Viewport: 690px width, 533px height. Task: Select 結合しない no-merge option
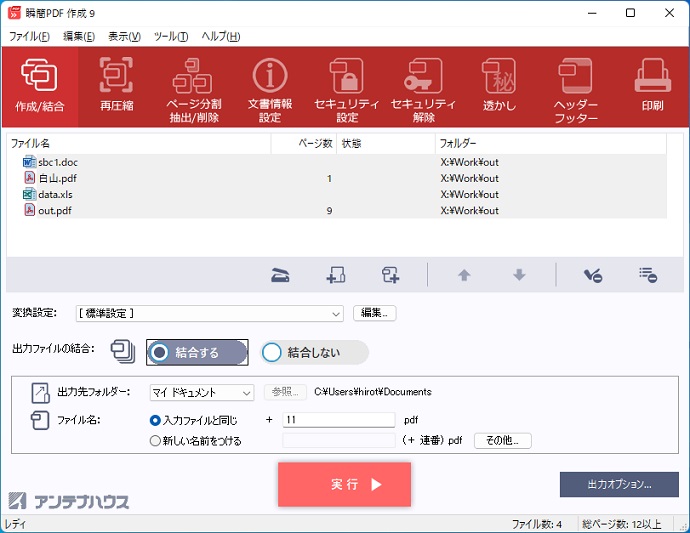pos(314,352)
